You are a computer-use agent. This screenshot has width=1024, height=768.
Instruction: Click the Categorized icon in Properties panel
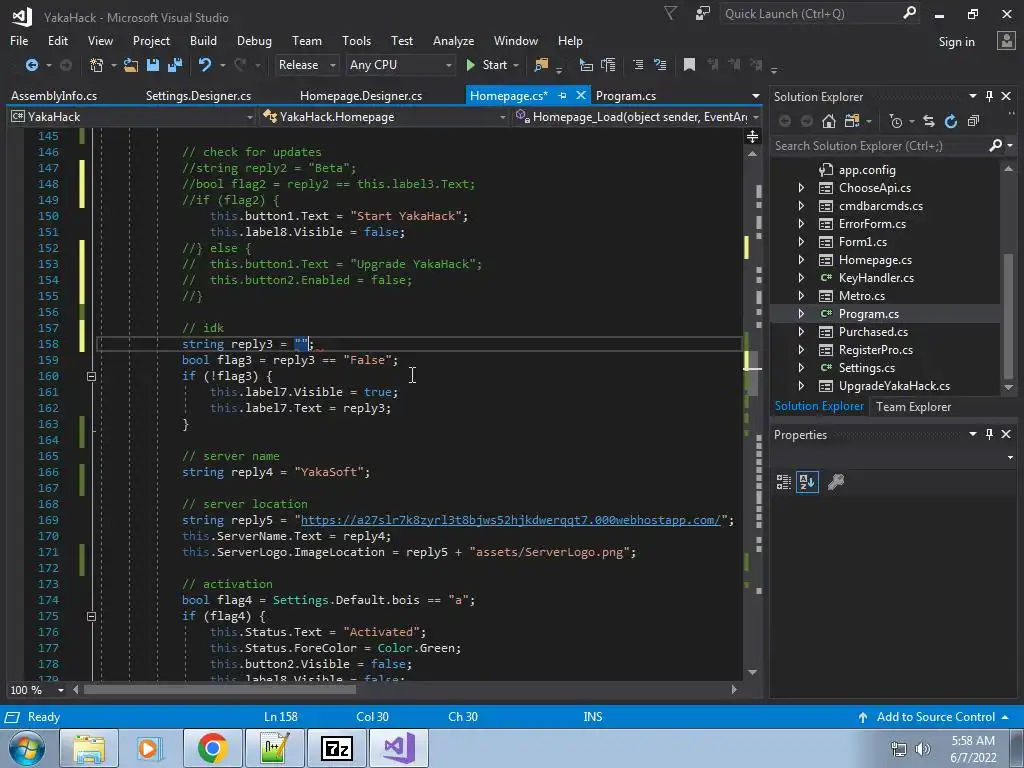[784, 482]
